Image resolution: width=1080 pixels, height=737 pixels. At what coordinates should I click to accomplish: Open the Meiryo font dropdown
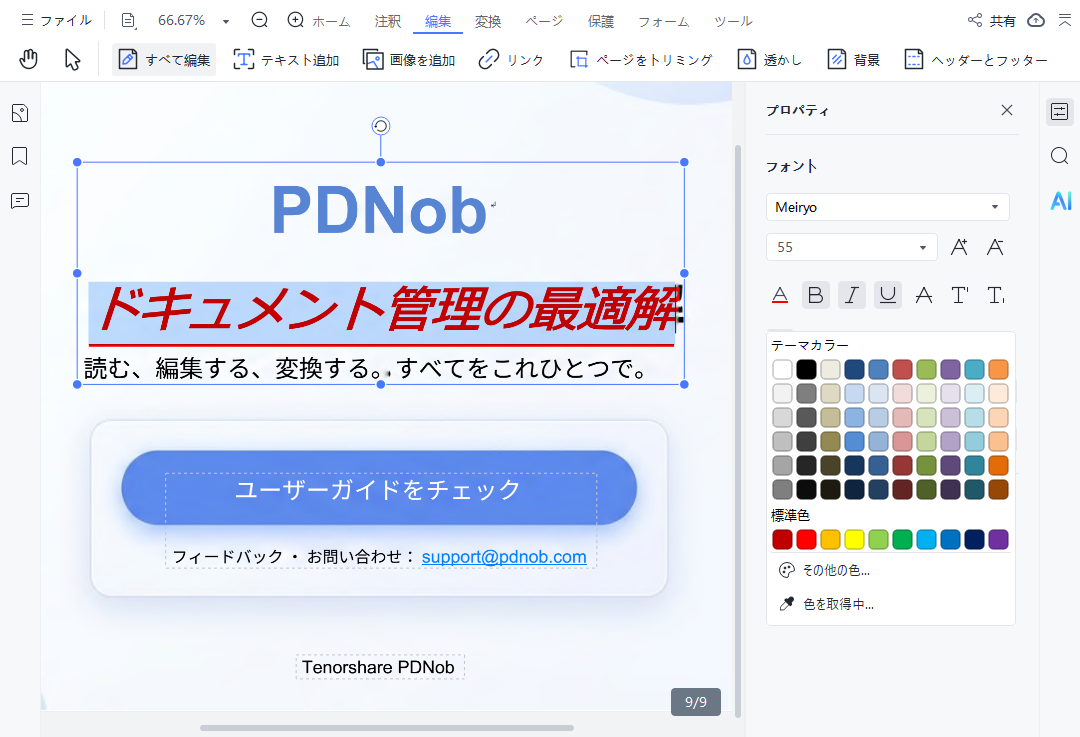tap(993, 207)
